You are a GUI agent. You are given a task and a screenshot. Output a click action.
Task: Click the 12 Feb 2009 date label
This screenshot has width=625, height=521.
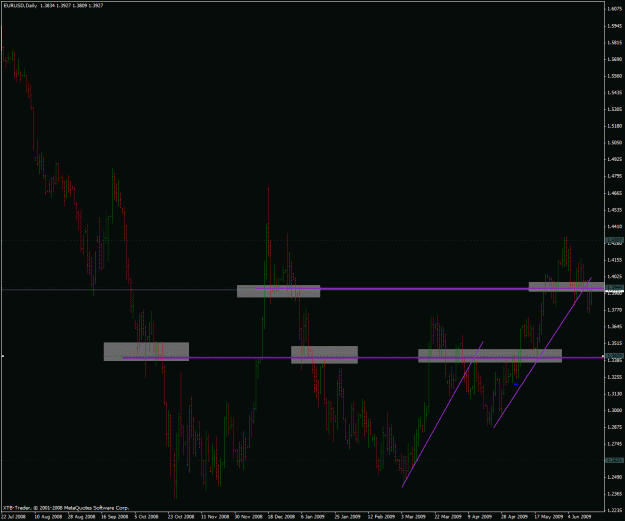click(381, 517)
